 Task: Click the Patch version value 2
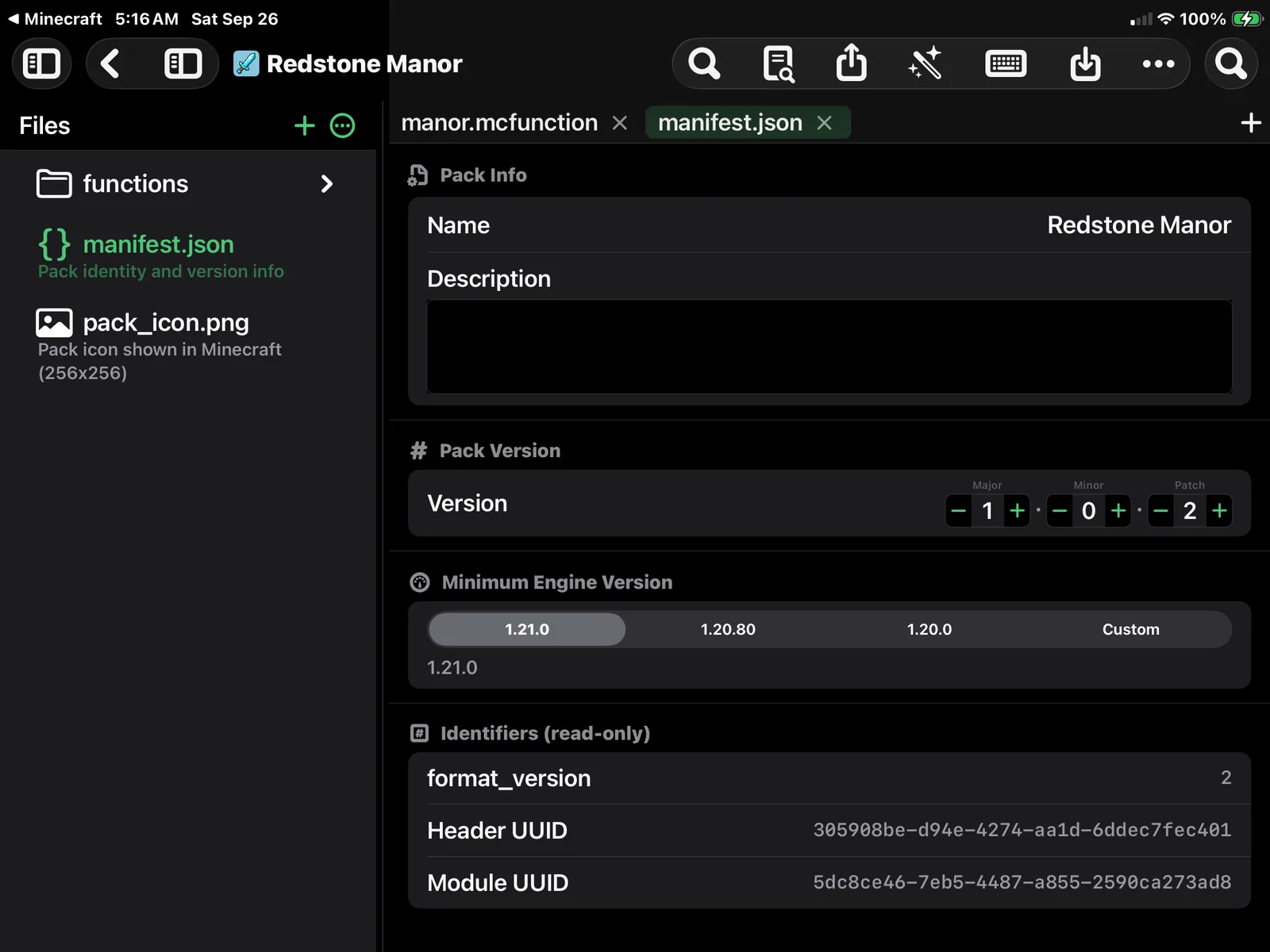(1190, 511)
